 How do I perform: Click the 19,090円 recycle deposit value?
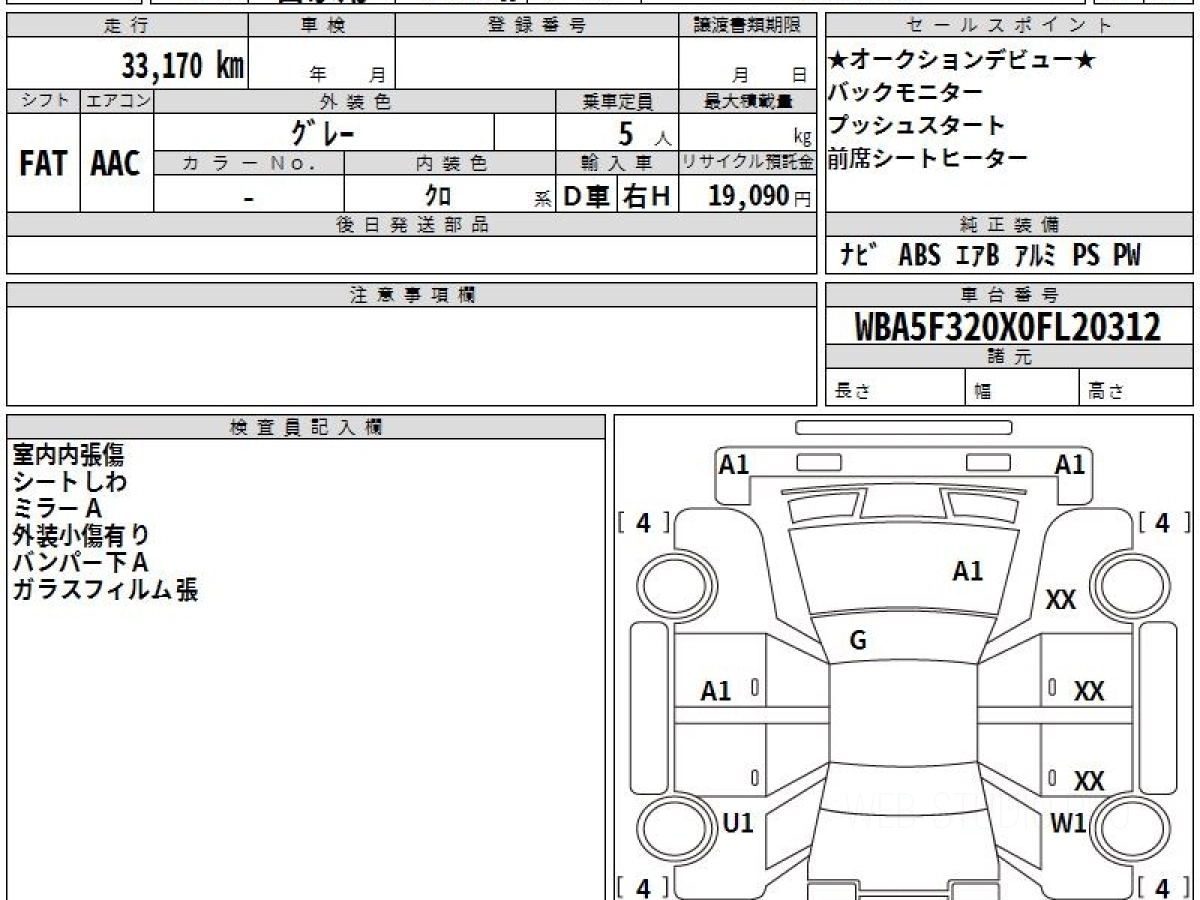click(x=759, y=196)
